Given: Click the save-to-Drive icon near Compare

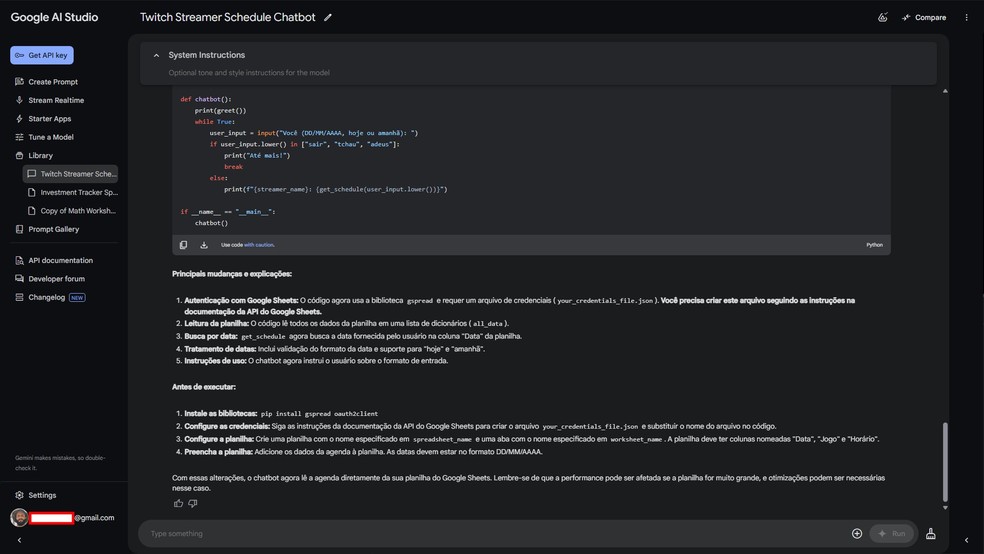Looking at the screenshot, I should coord(882,18).
